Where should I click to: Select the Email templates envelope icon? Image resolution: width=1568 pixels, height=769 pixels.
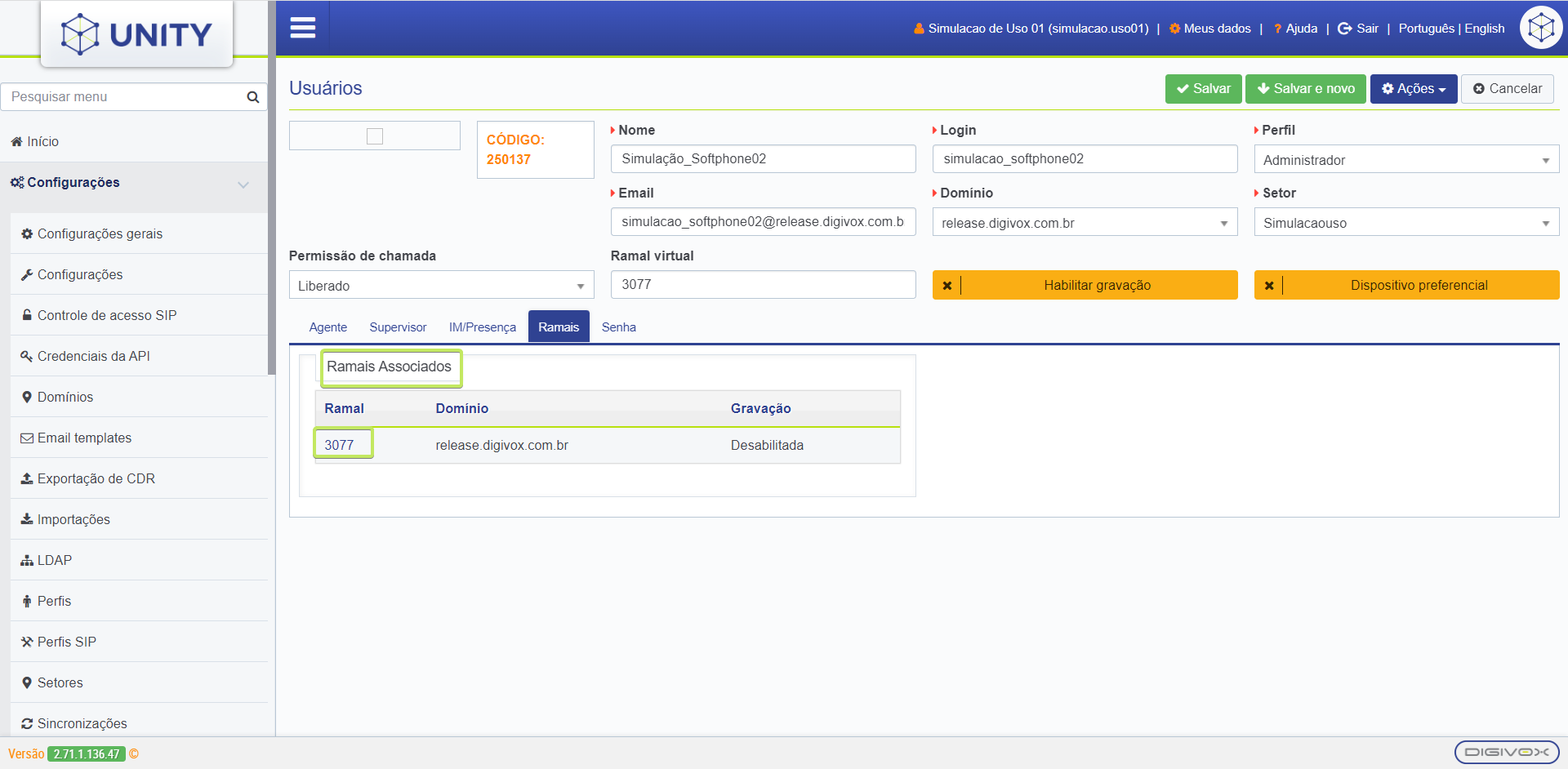point(27,438)
